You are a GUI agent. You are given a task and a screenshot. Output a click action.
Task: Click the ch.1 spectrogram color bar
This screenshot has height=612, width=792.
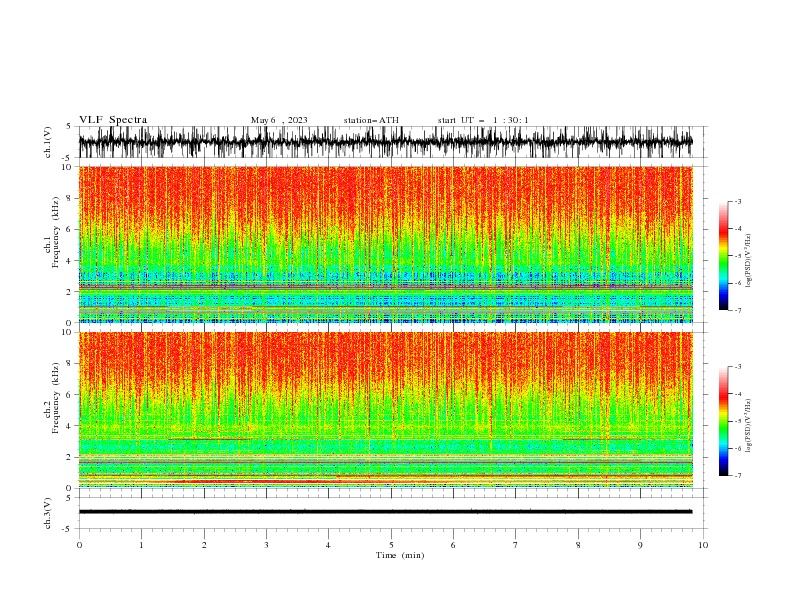click(x=723, y=255)
